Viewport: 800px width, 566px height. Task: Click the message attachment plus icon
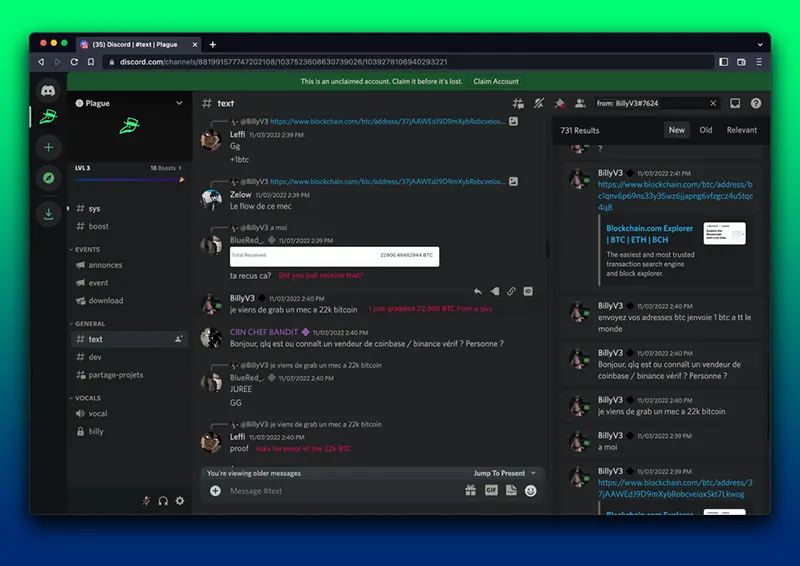[x=215, y=491]
